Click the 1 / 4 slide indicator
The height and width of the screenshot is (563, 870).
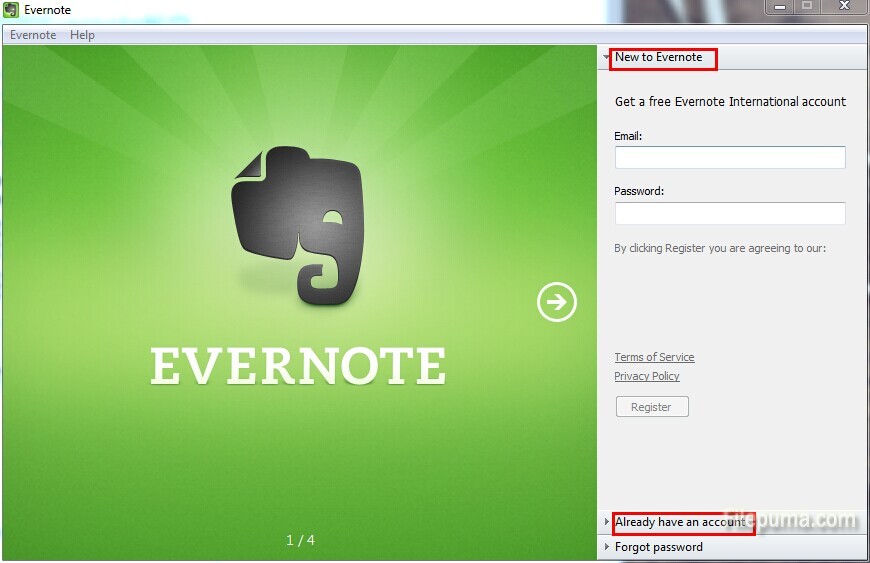(x=300, y=540)
